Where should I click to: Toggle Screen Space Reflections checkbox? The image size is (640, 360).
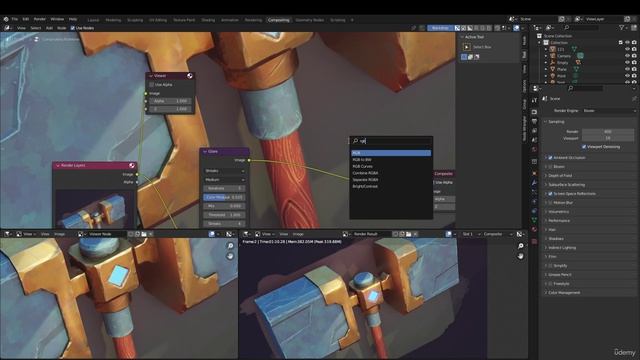(x=550, y=193)
